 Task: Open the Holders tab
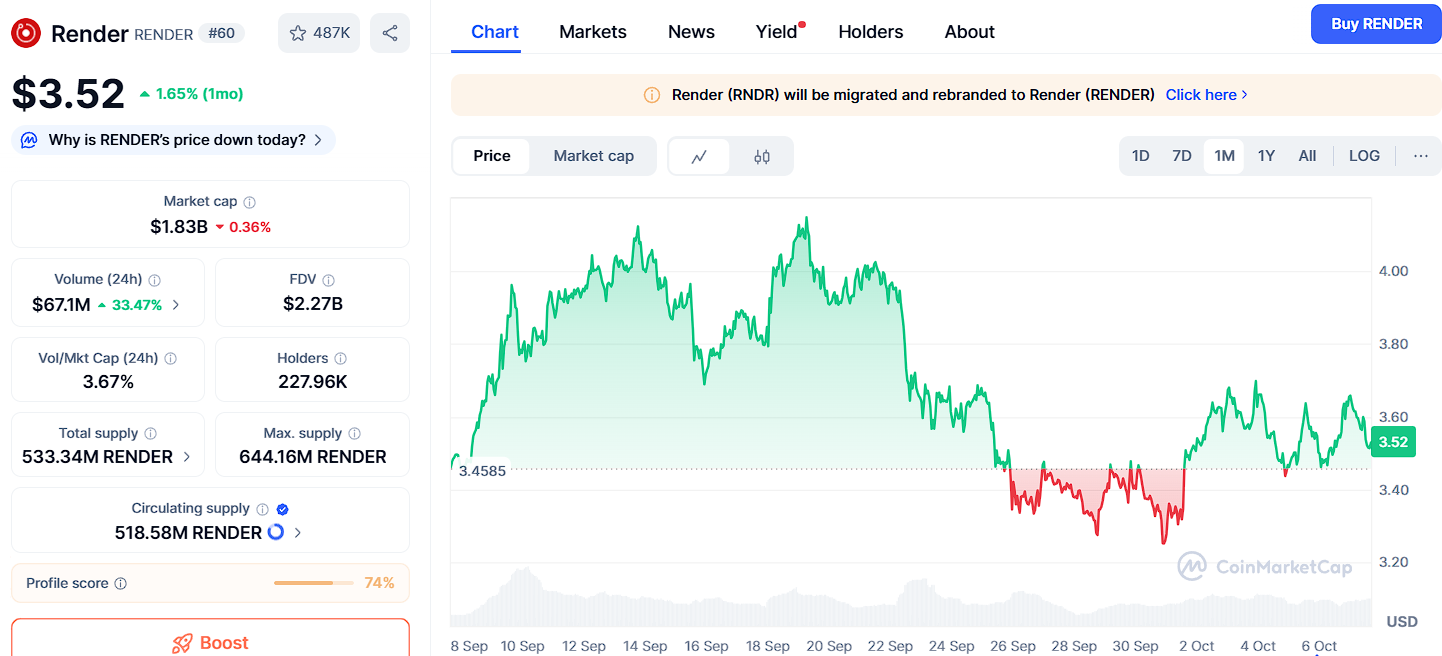click(870, 32)
